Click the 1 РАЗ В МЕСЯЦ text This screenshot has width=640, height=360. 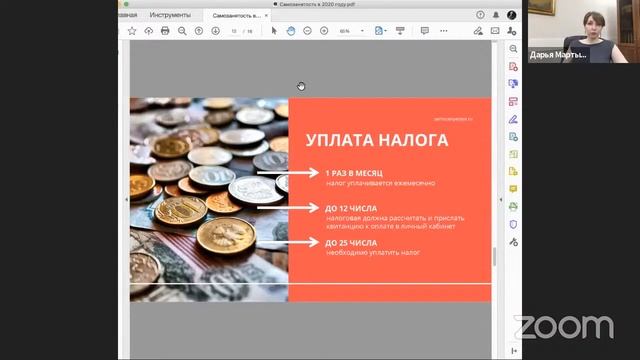[x=354, y=173]
